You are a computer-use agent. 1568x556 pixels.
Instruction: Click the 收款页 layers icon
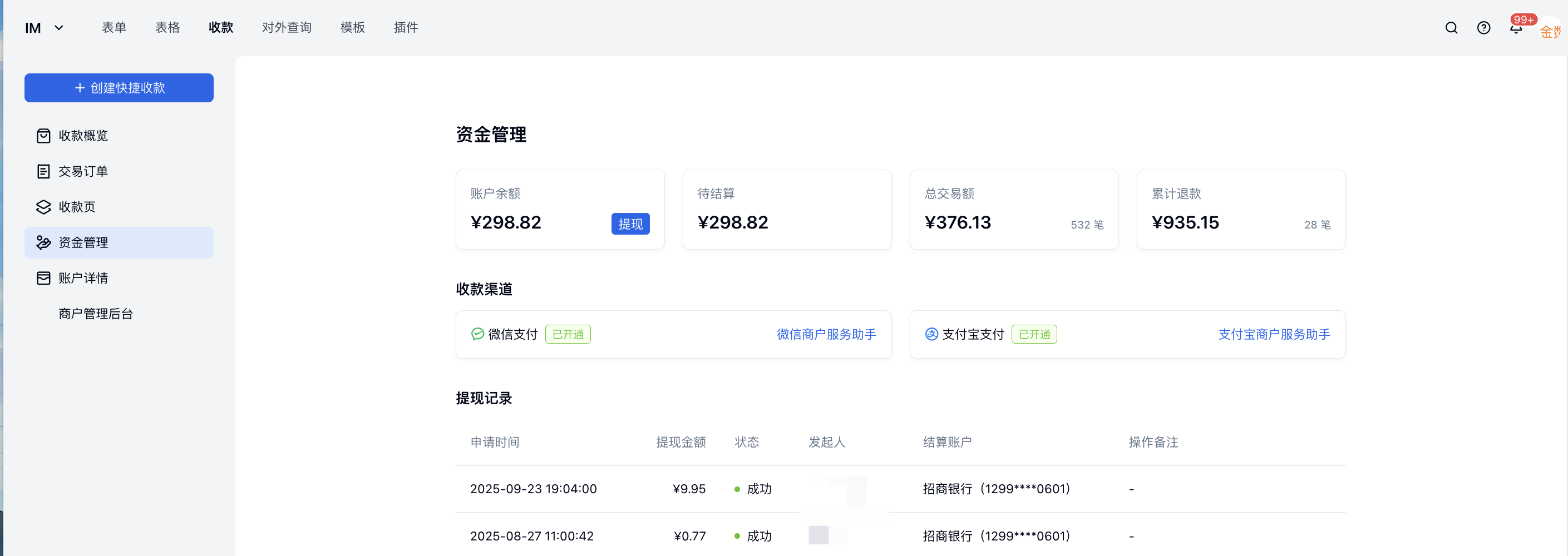43,207
